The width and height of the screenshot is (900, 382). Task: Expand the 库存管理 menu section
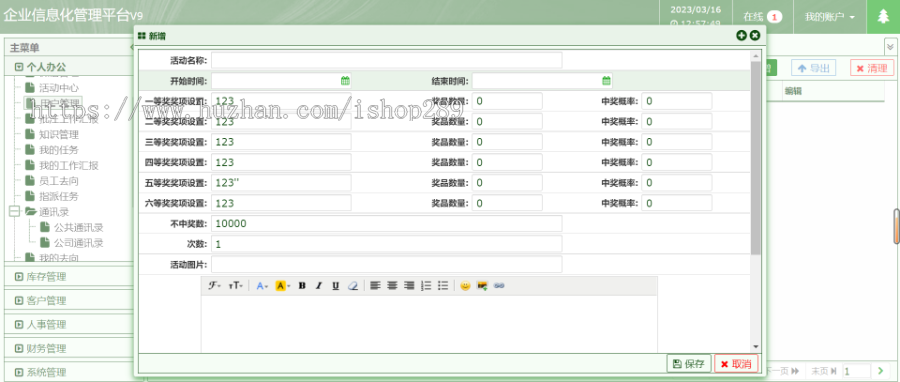coord(69,276)
